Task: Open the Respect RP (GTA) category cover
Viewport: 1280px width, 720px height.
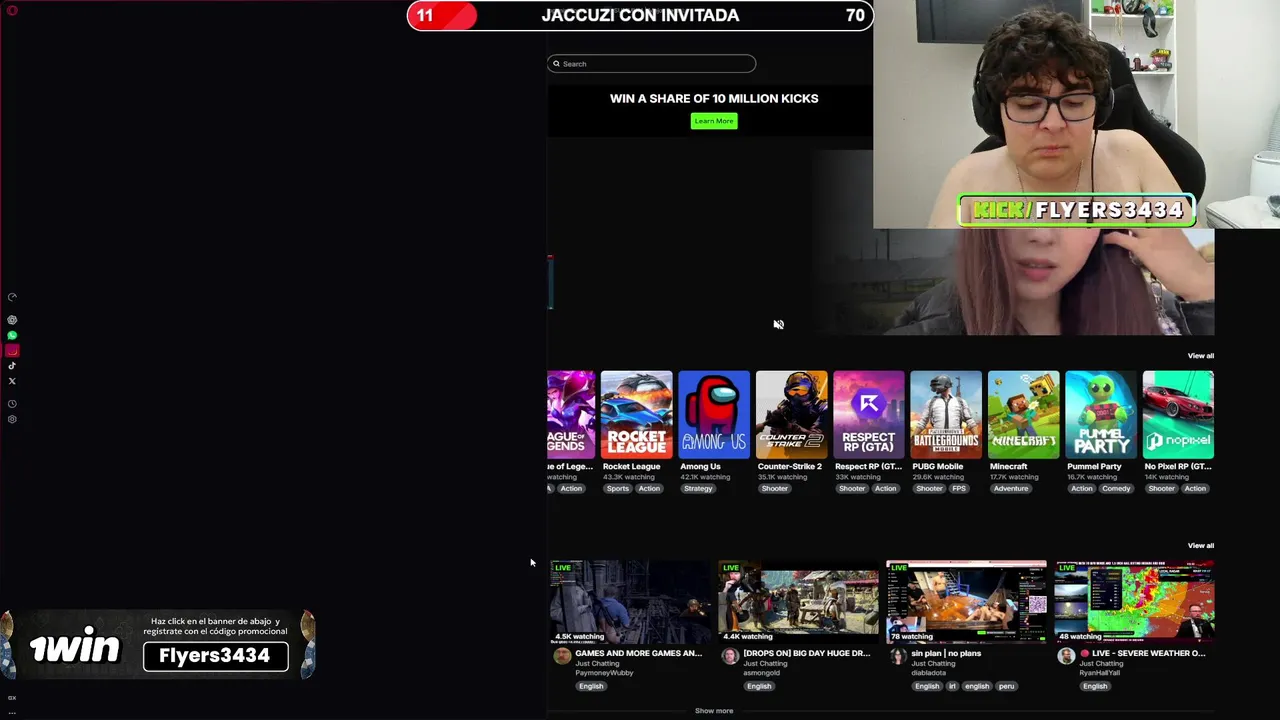Action: tap(869, 415)
